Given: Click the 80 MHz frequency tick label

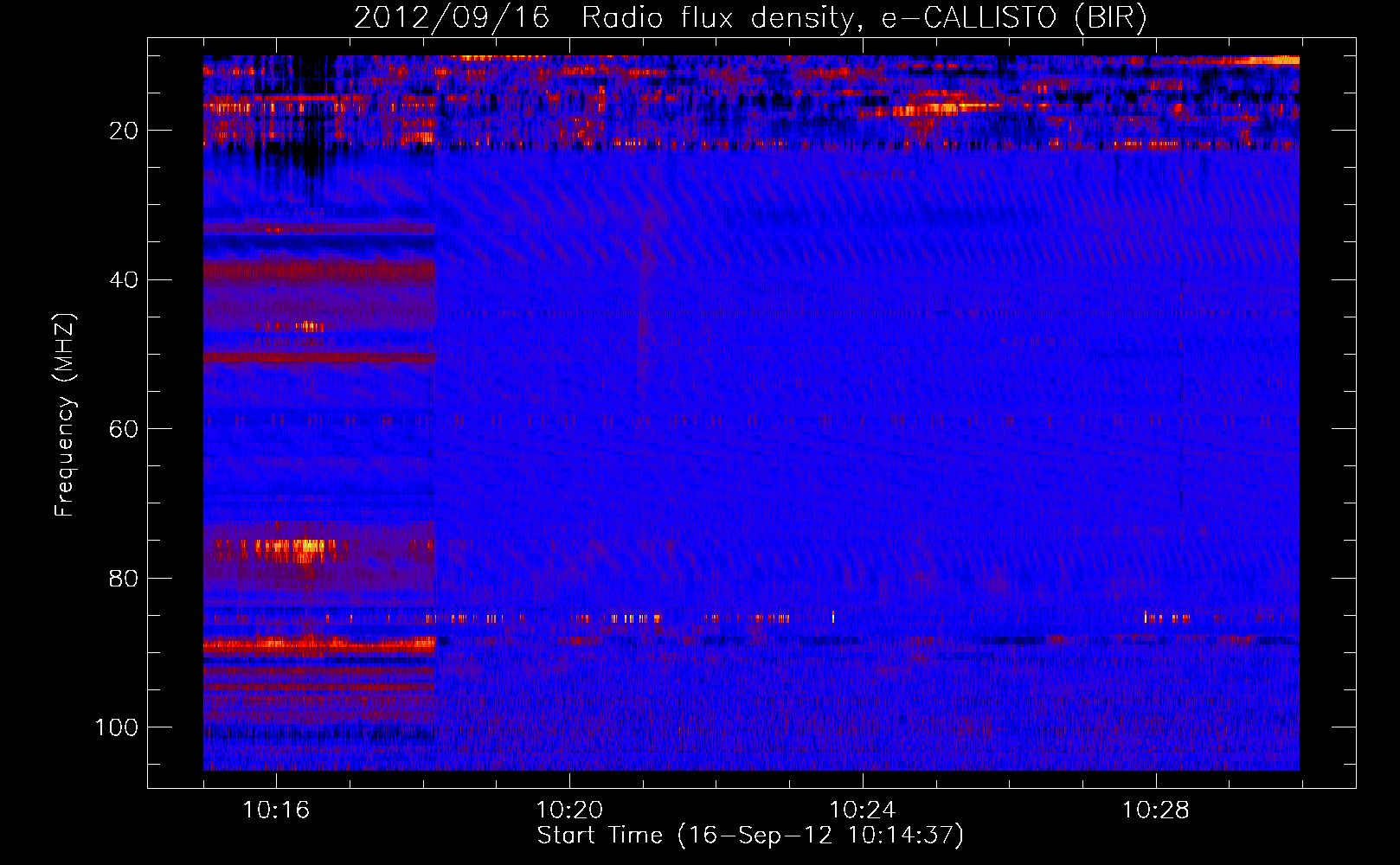Looking at the screenshot, I should (x=124, y=579).
